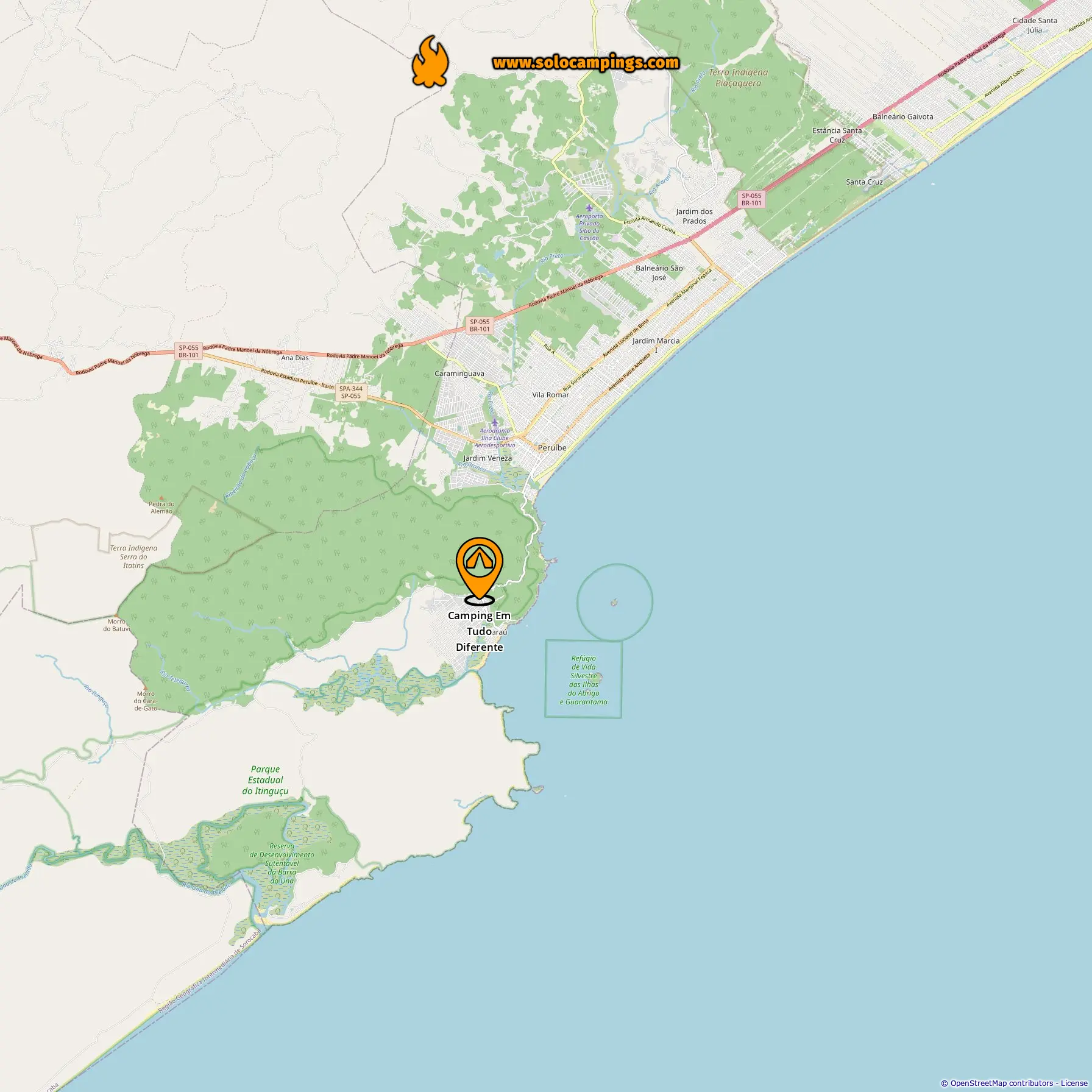Image resolution: width=1092 pixels, height=1092 pixels.
Task: Select the Camping Em Tudo Diferente label
Action: pos(480,631)
